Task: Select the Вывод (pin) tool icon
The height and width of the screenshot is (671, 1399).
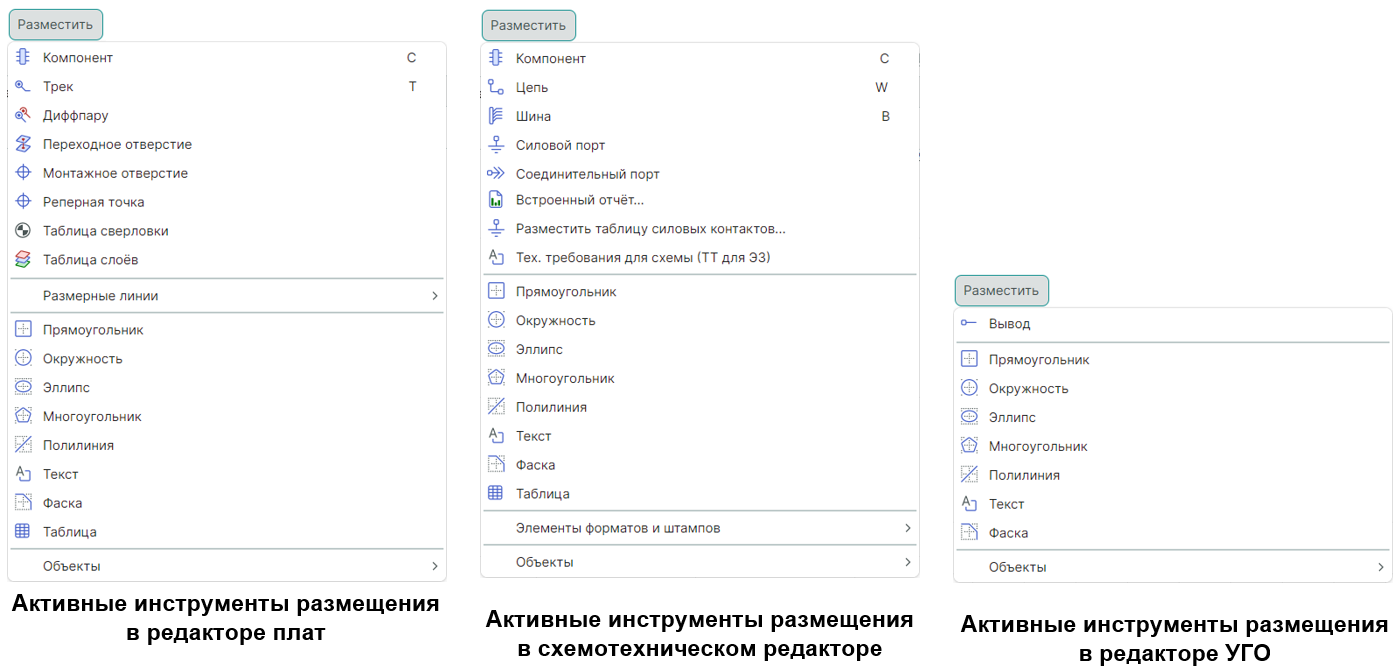Action: (x=969, y=324)
